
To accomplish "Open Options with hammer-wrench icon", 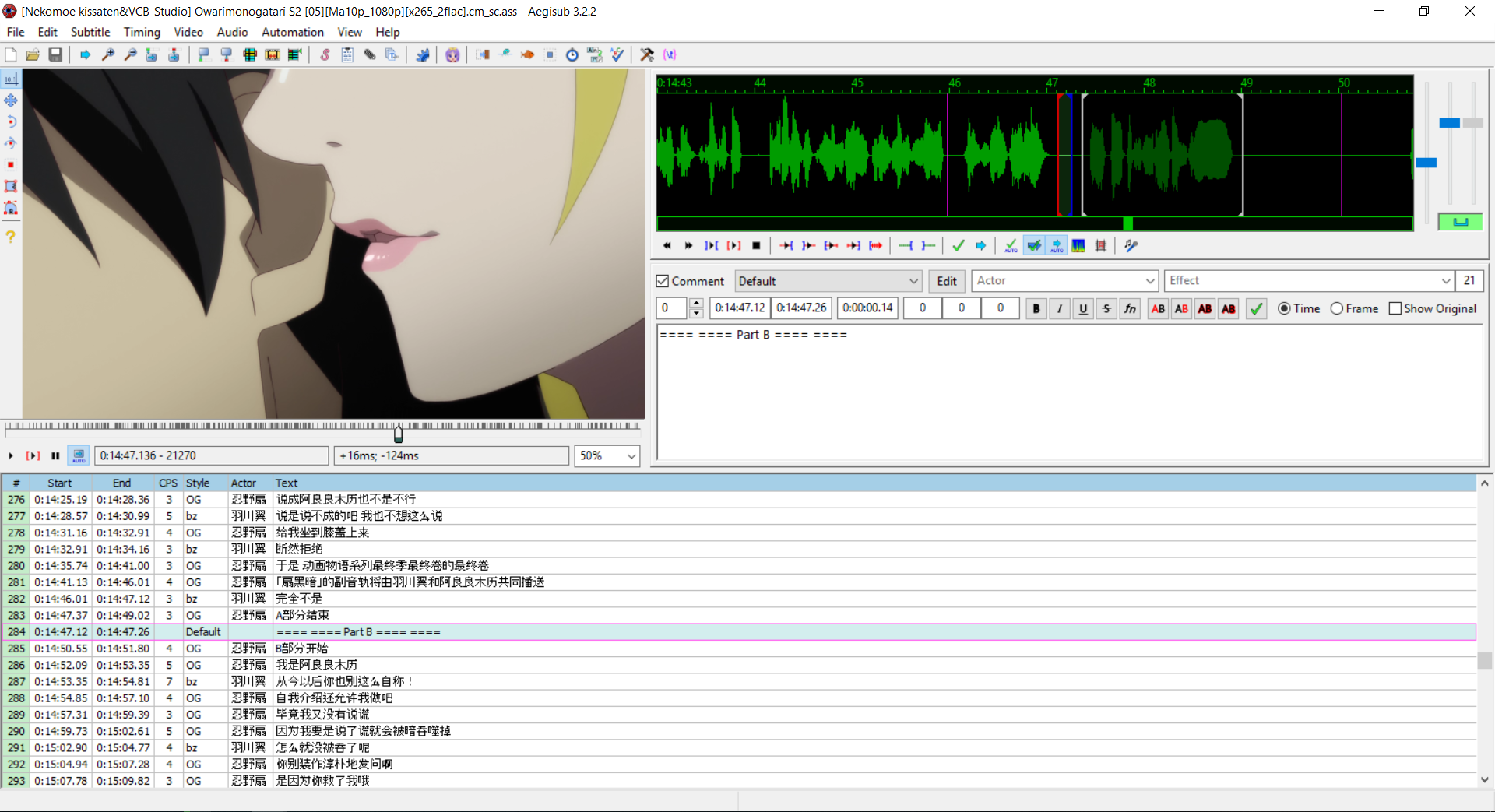I will click(647, 54).
